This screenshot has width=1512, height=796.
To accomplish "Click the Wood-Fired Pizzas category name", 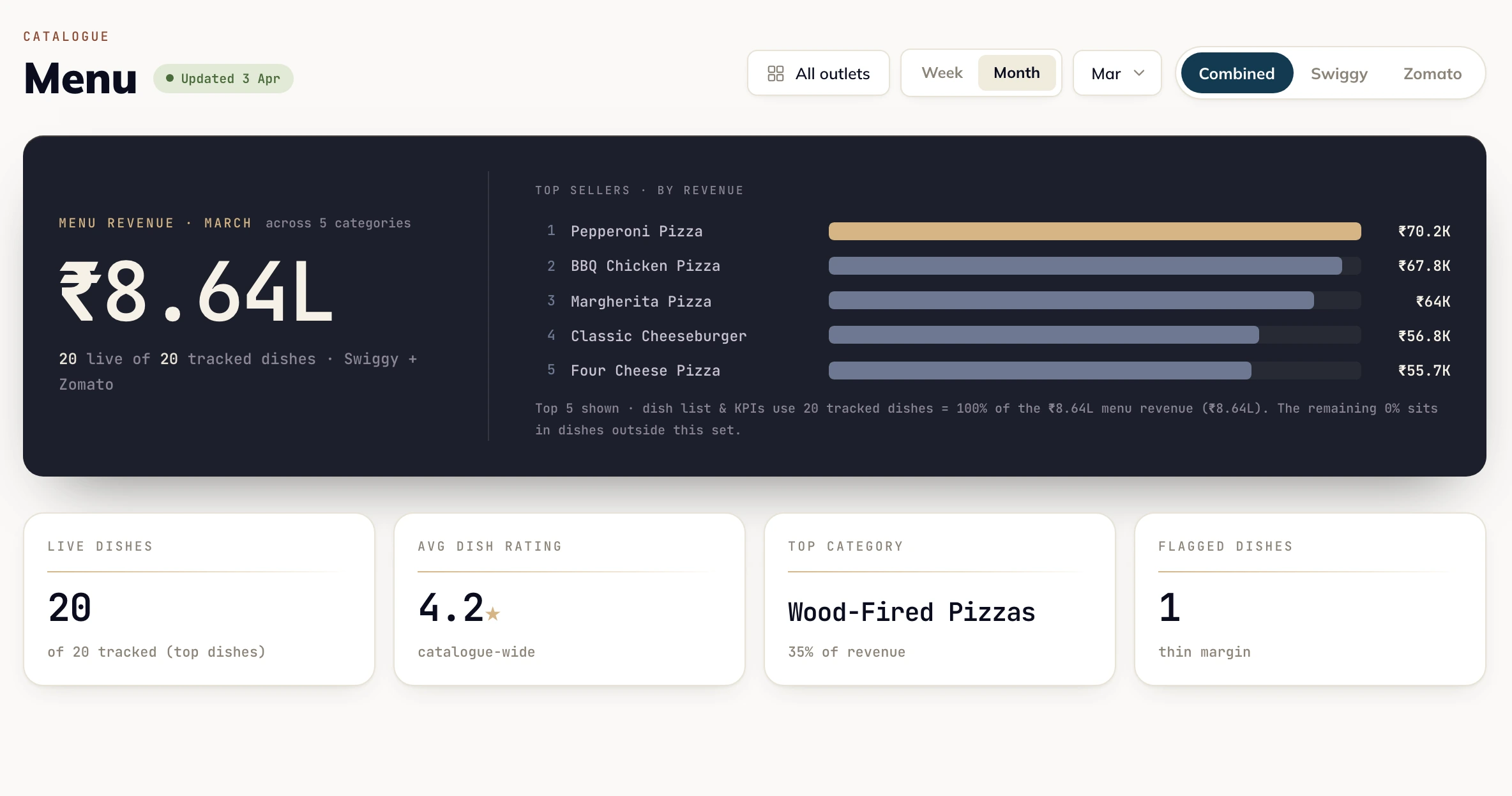I will tap(911, 612).
